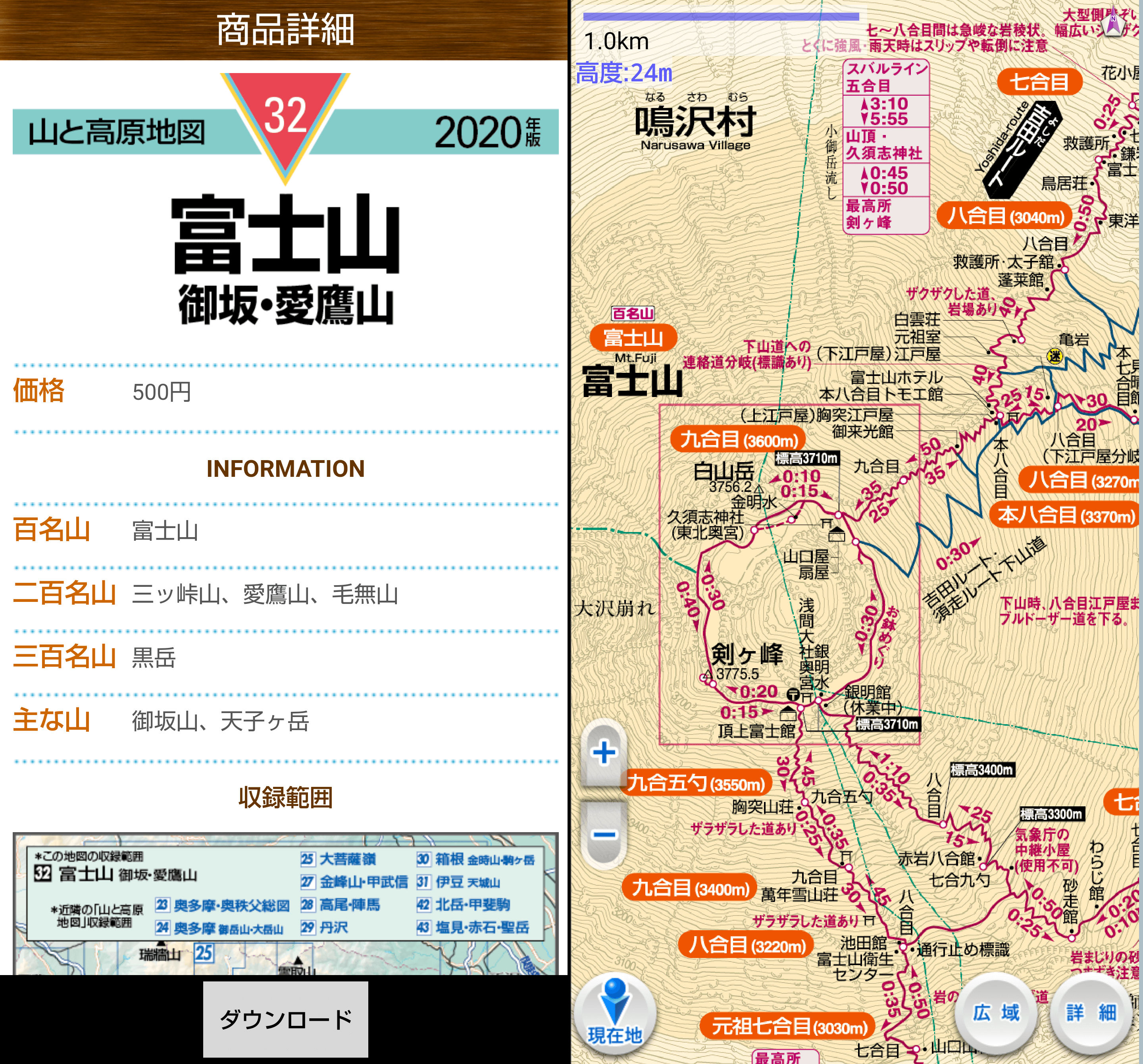Tap the ダウンロード download button
The image size is (1143, 1064).
[285, 1019]
